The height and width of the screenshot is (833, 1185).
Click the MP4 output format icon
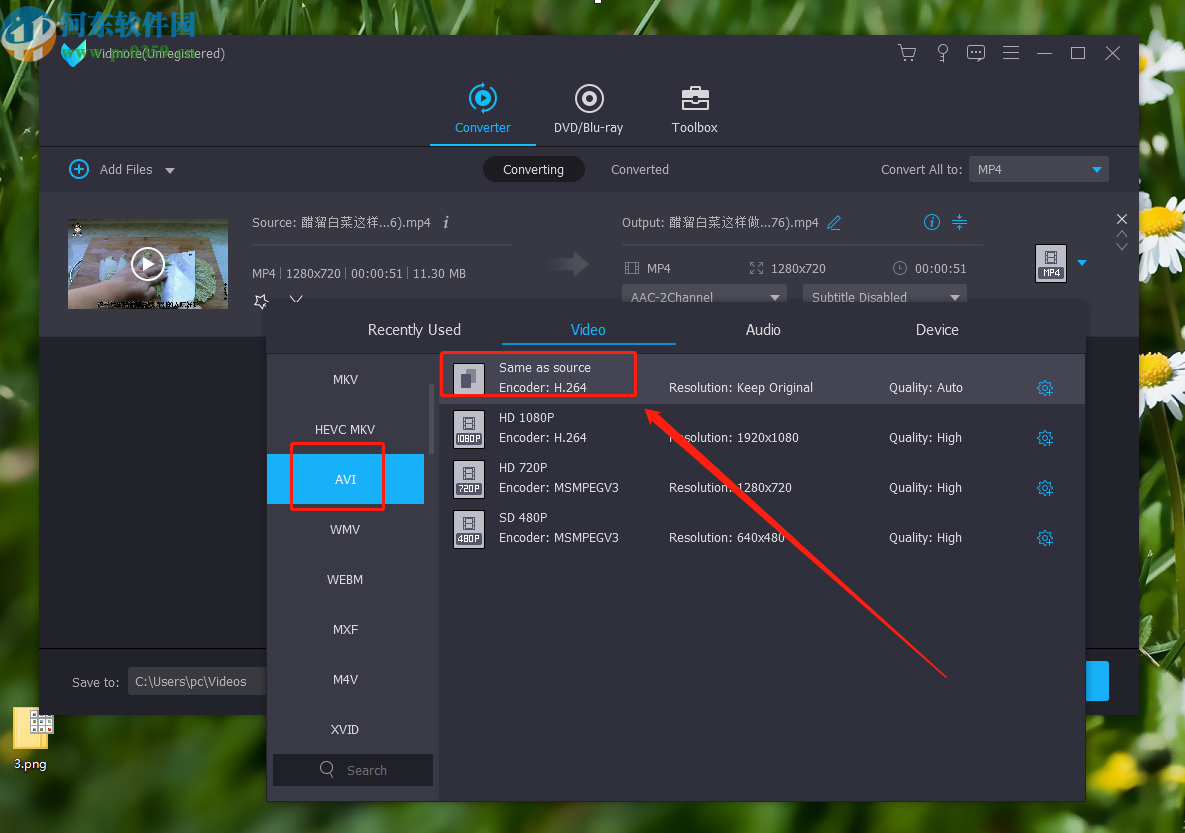(x=1050, y=264)
